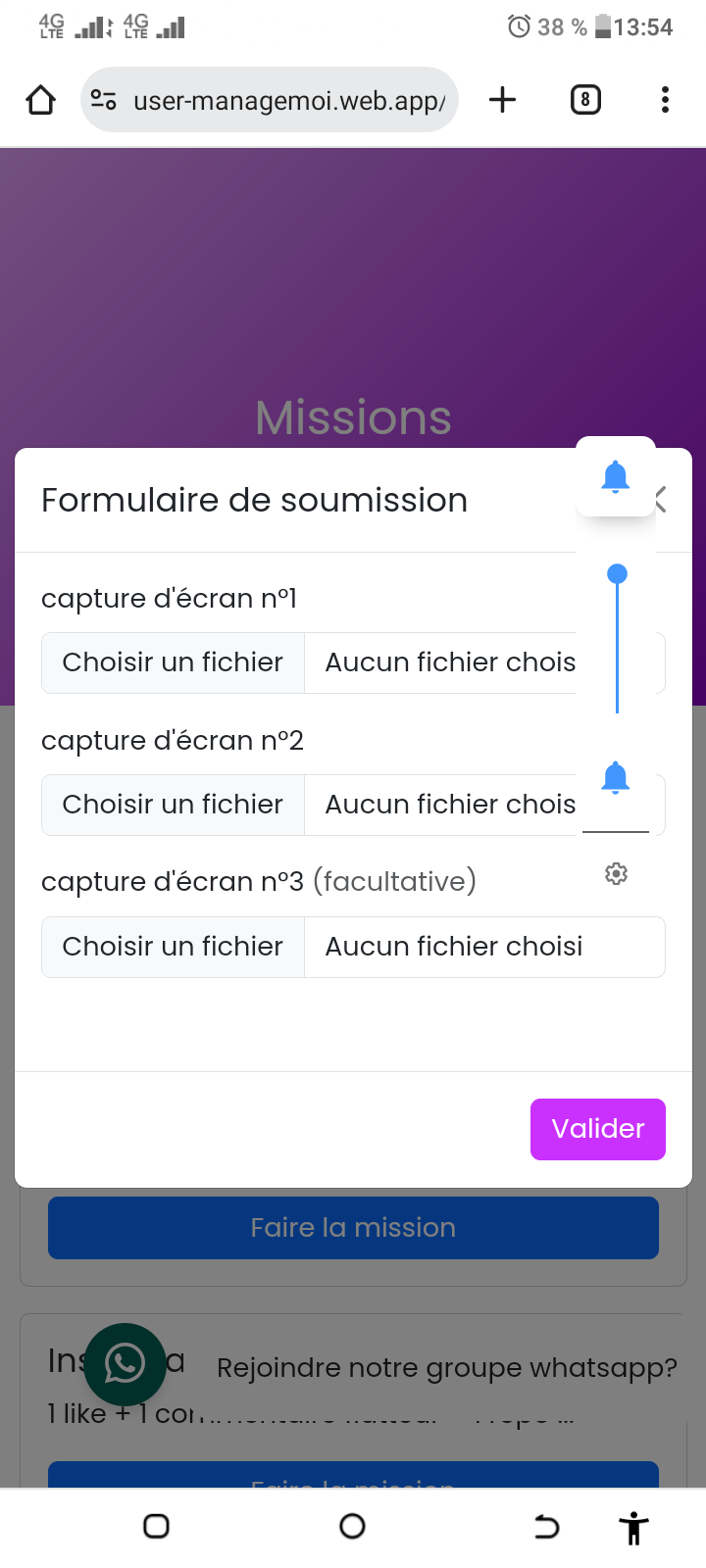Open a new tab with plus icon
This screenshot has height=1568, width=706.
click(502, 100)
